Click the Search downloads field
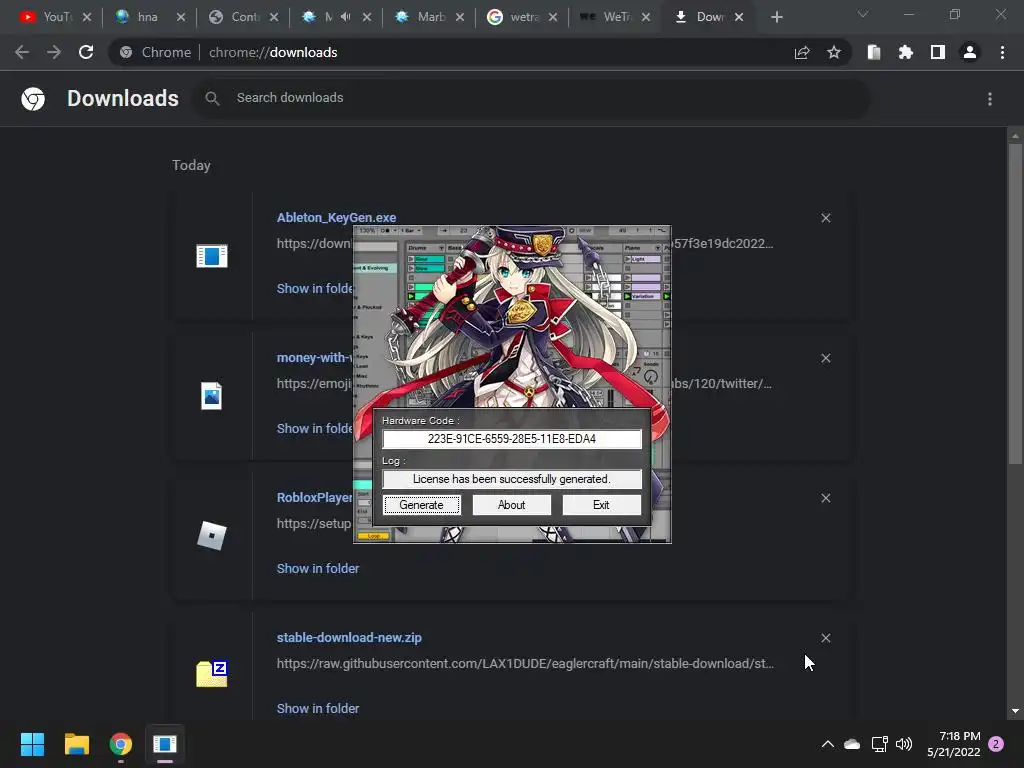The height and width of the screenshot is (768, 1024). coord(530,98)
